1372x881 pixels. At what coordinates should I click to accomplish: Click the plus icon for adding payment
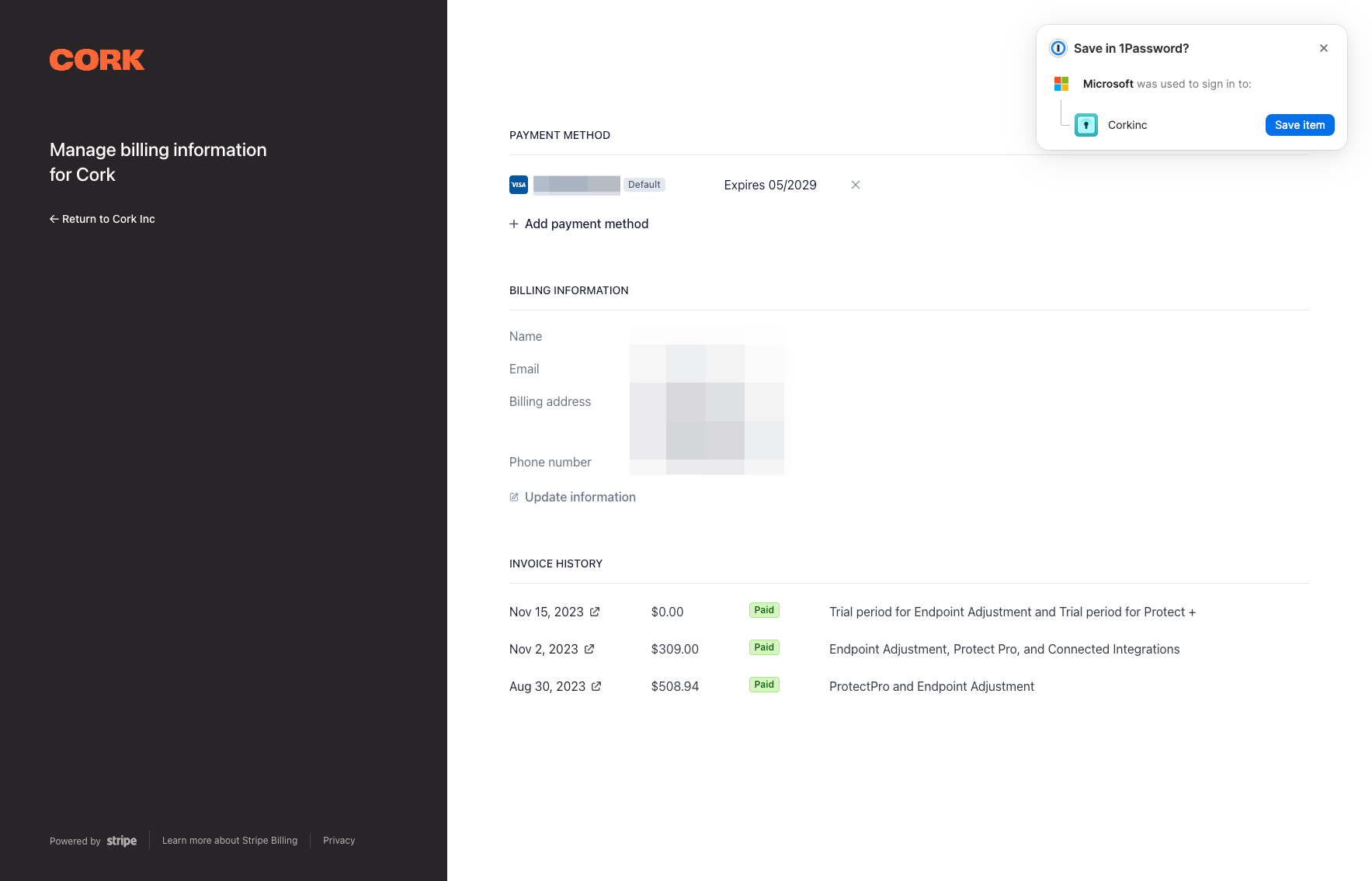click(514, 224)
